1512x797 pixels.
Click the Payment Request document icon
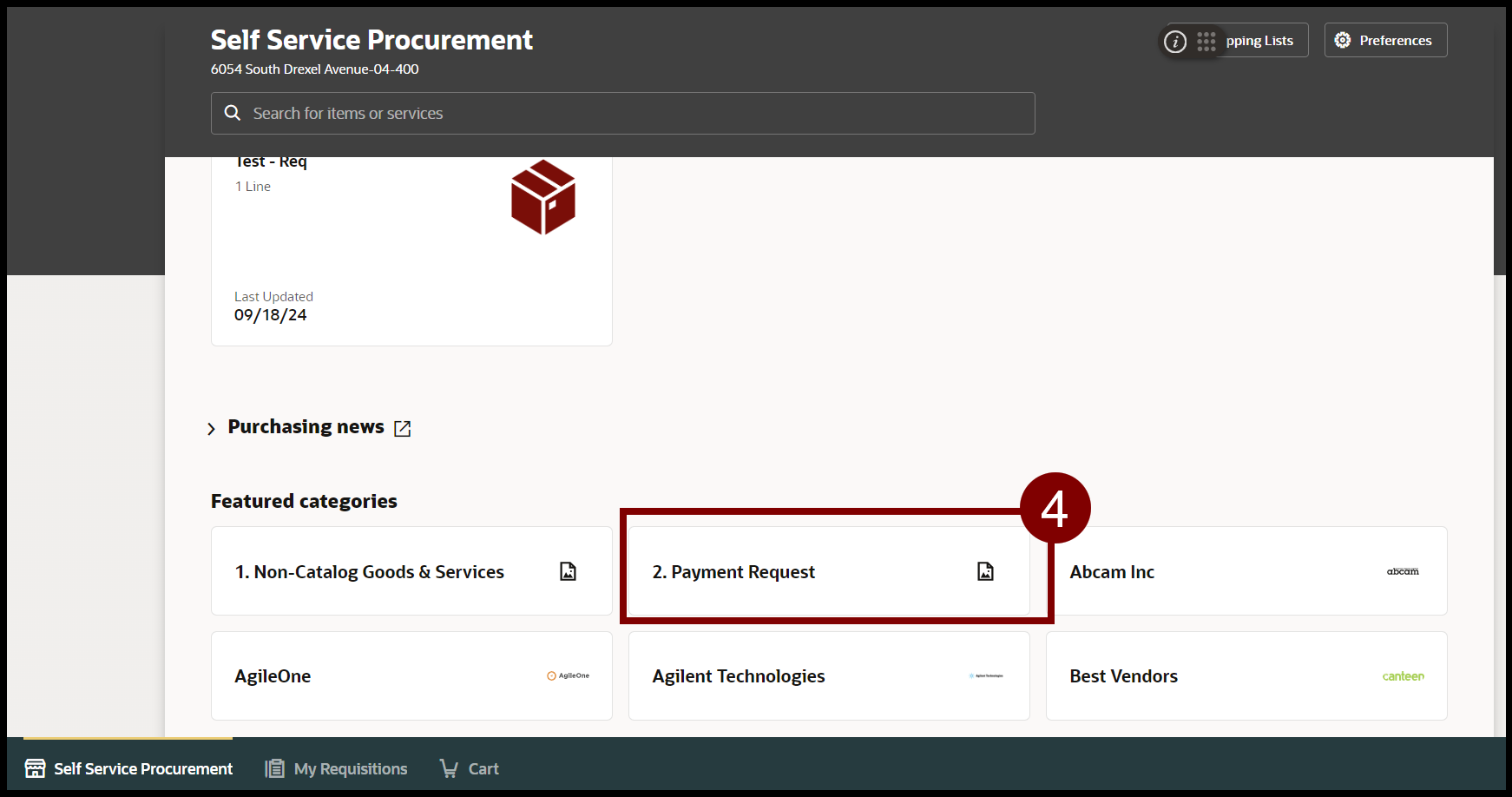(x=985, y=571)
